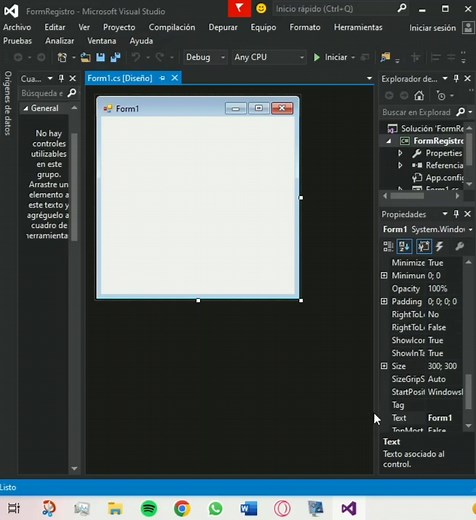
Task: Expand the Referencias node
Action: pos(400,165)
